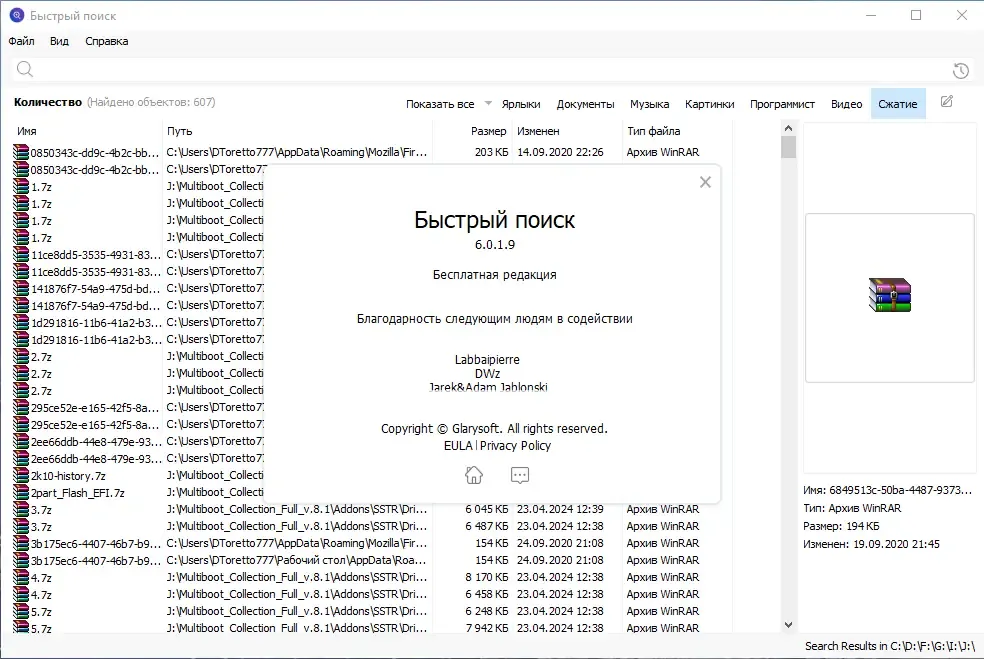
Task: Click the scrollbar up arrow
Action: coord(788,128)
